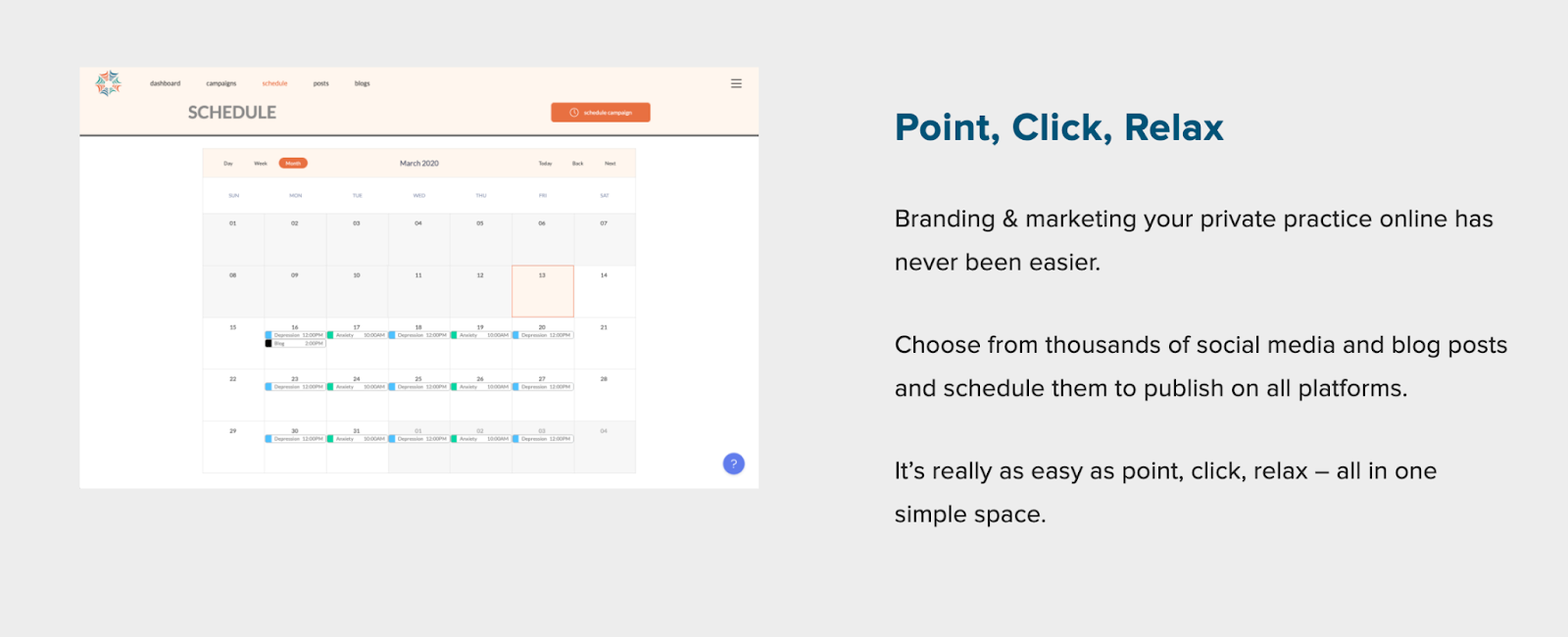Image resolution: width=1568 pixels, height=637 pixels.
Task: Go to the blogs menu item
Action: [362, 83]
